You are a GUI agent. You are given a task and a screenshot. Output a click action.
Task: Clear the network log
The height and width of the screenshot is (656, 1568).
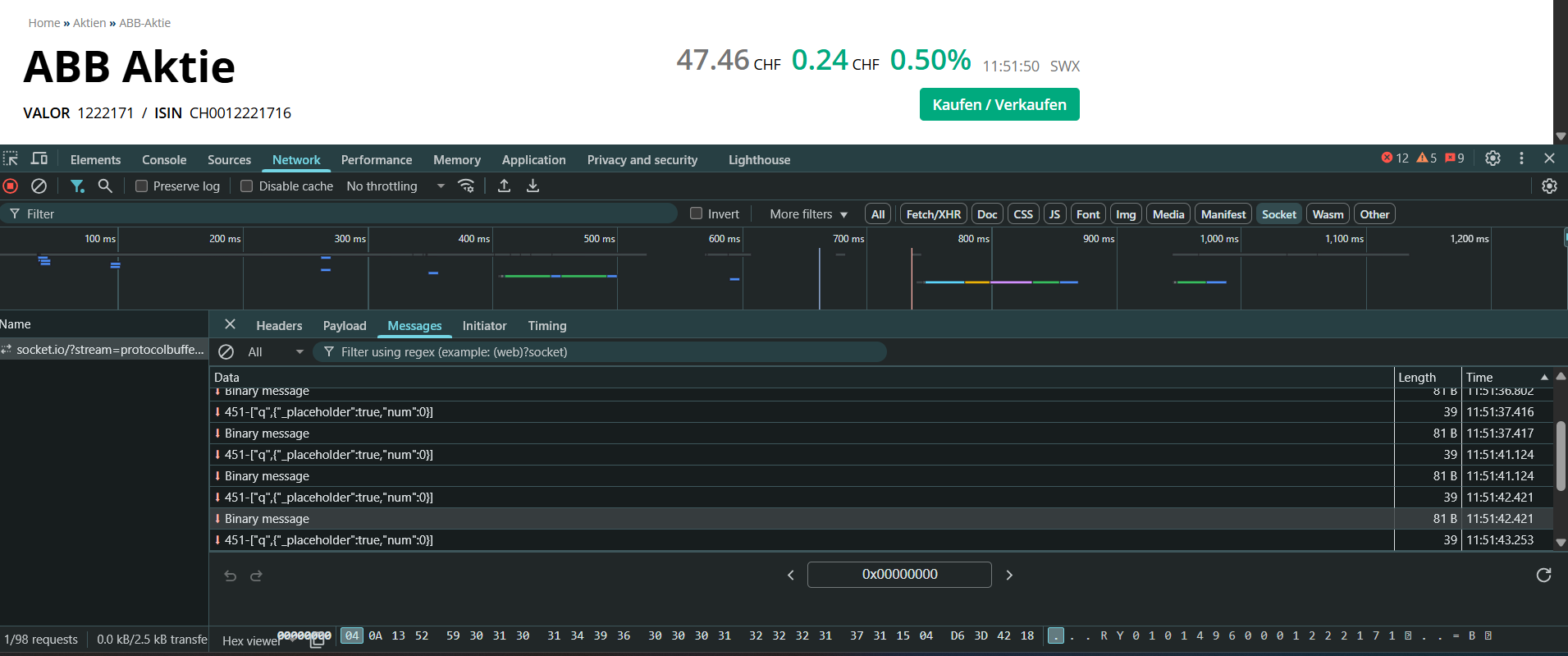tap(39, 186)
